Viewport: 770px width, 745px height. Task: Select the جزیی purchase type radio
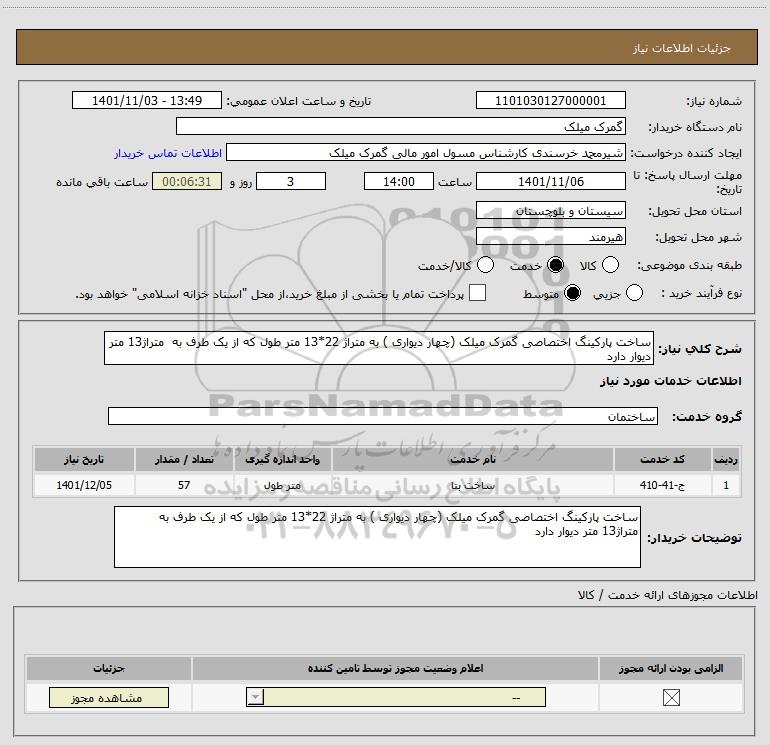point(634,293)
